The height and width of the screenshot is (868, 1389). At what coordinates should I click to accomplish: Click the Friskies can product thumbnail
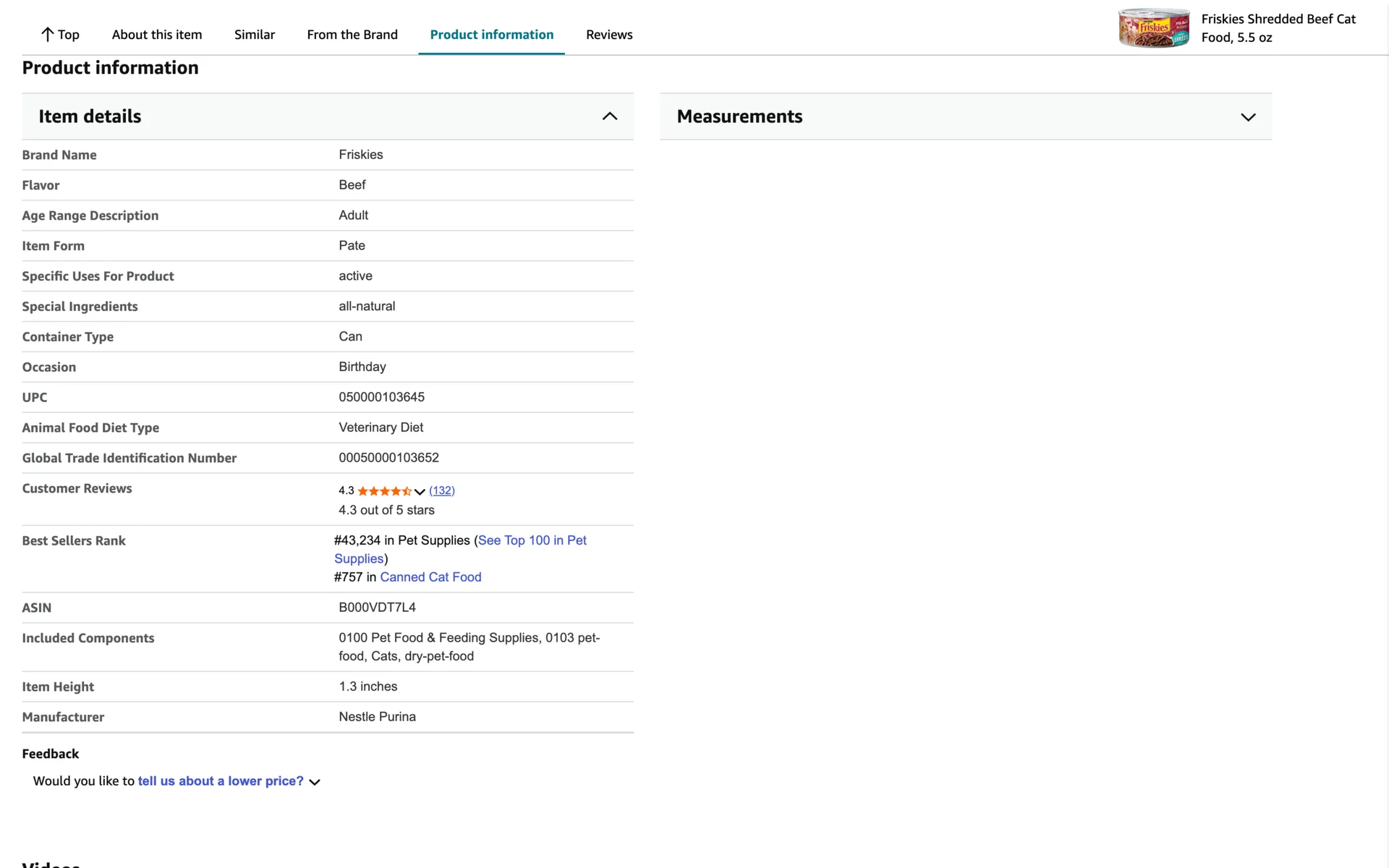coord(1153,28)
